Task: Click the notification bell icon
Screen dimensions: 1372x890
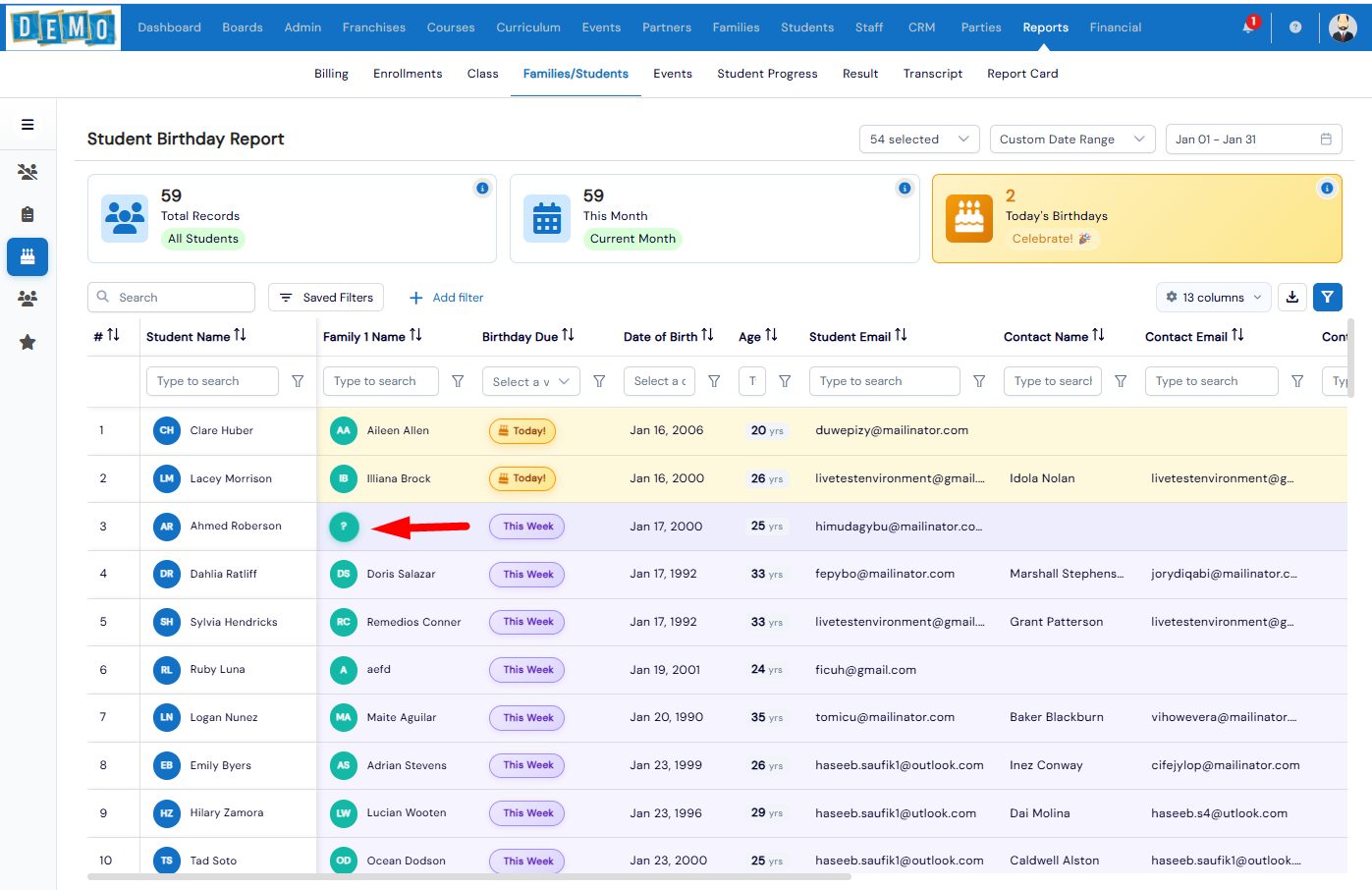Action: pyautogui.click(x=1248, y=28)
